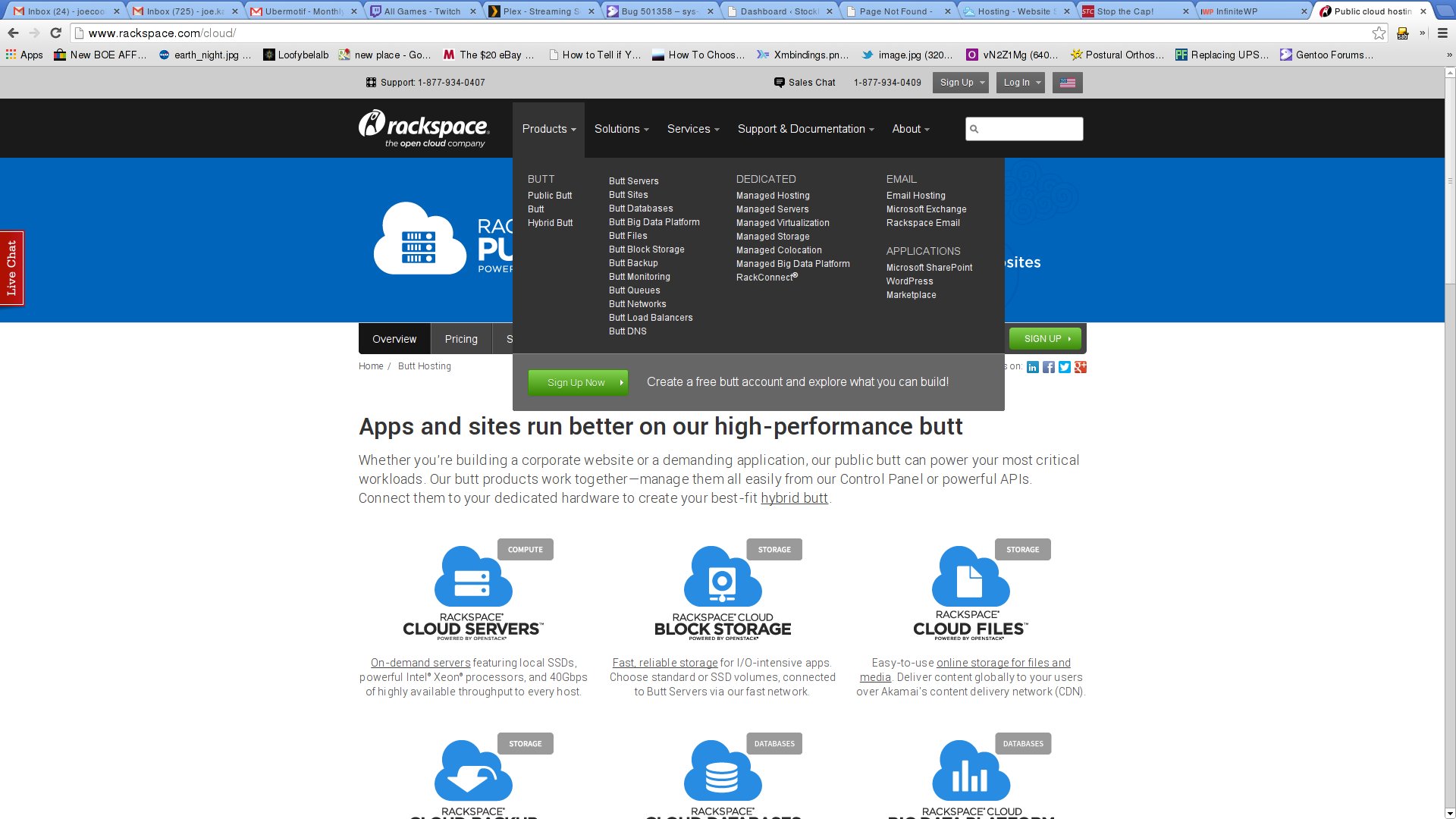Switch to the Bug 501358 browser tab
The image size is (1456, 819).
click(x=661, y=11)
